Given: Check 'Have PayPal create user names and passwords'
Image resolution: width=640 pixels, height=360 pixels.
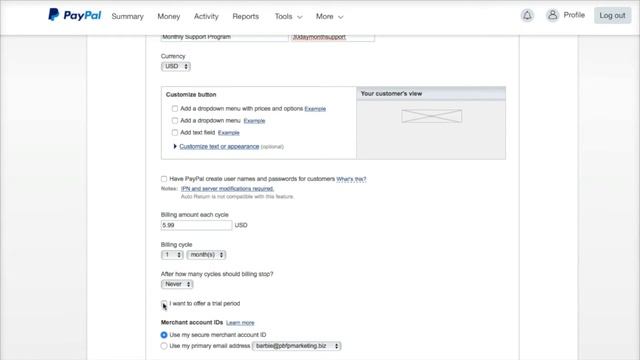Looking at the screenshot, I should [164, 179].
